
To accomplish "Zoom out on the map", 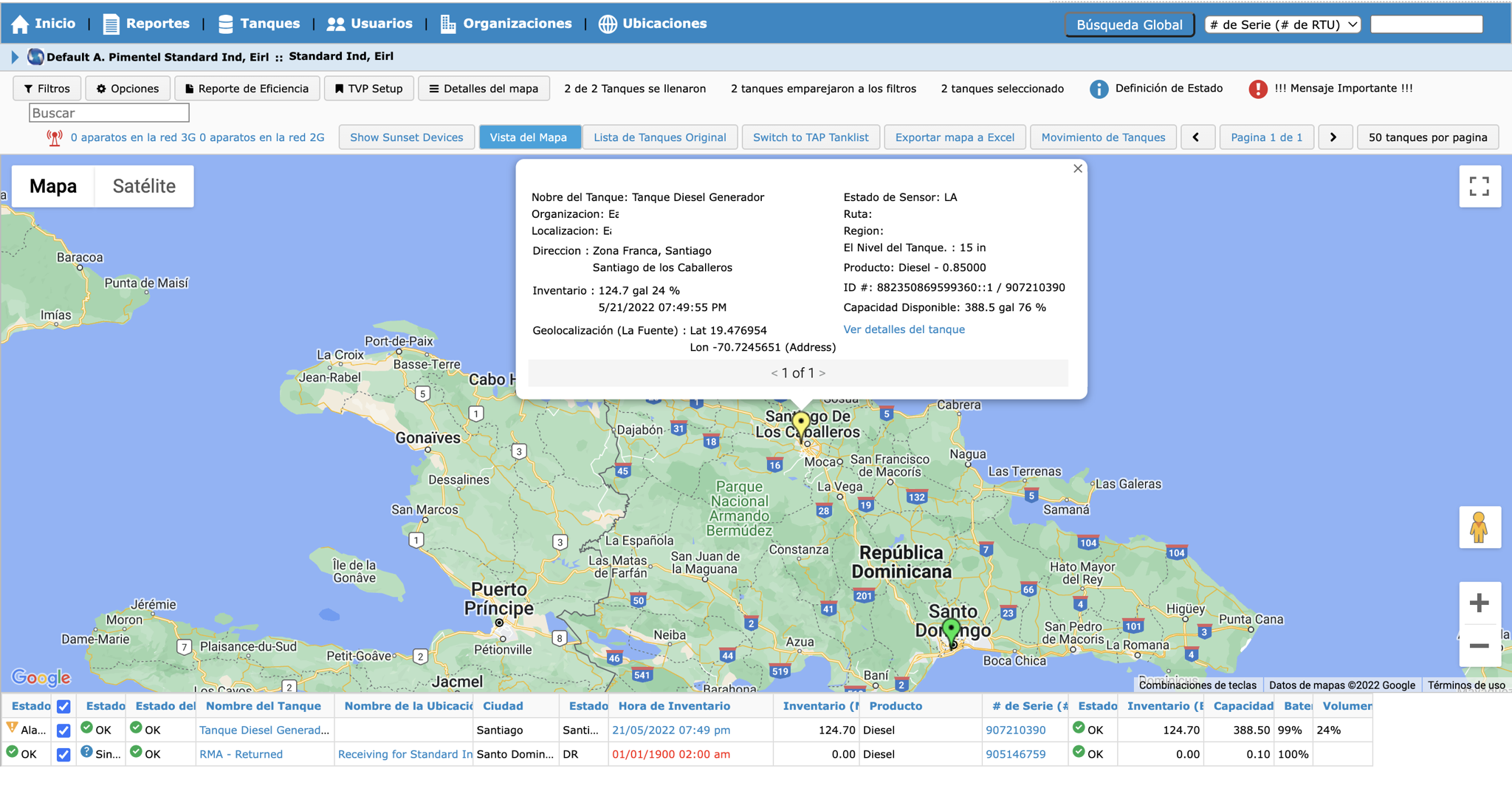I will pyautogui.click(x=1480, y=646).
